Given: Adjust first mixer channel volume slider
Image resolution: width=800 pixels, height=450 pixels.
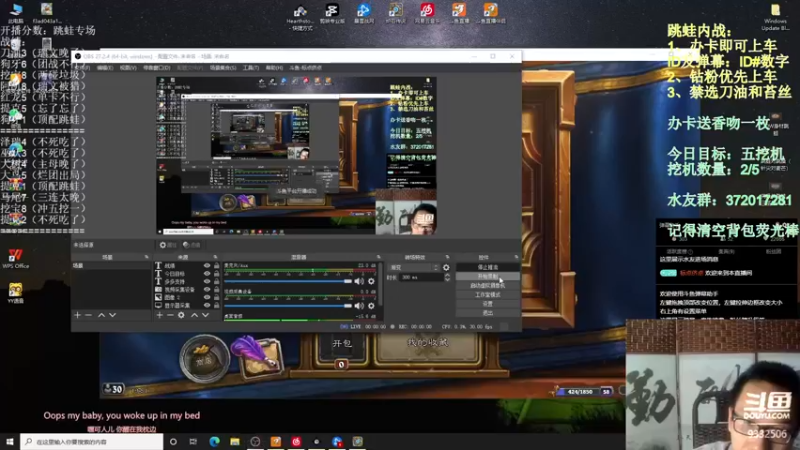Looking at the screenshot, I should pyautogui.click(x=288, y=281).
